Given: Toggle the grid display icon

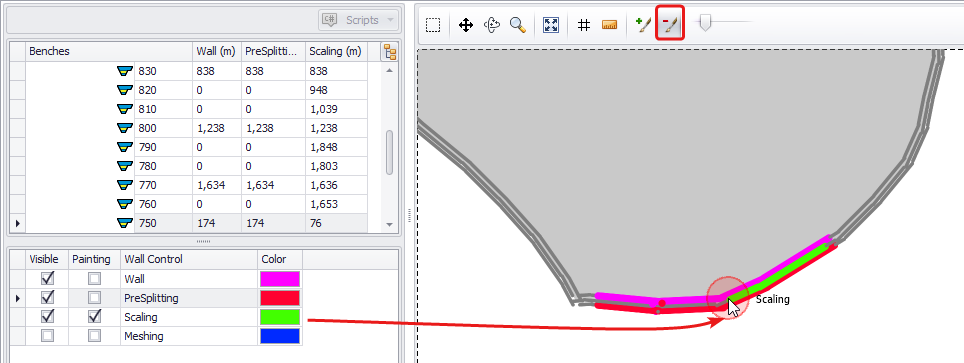Looking at the screenshot, I should (584, 25).
